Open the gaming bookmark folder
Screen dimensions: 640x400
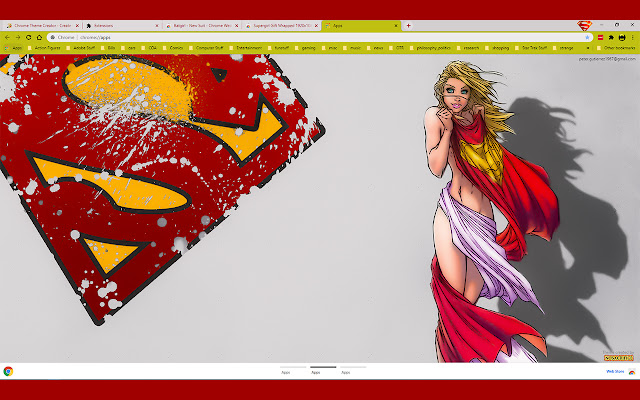click(306, 48)
